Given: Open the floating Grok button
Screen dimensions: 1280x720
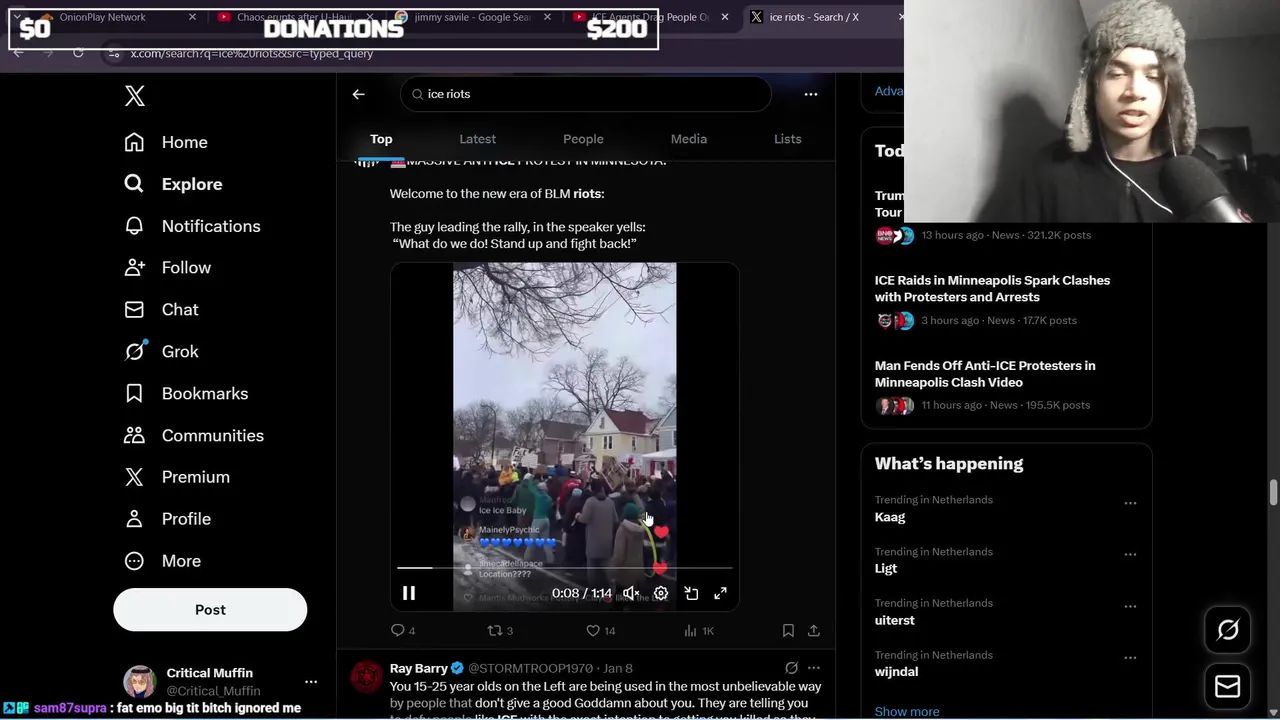Looking at the screenshot, I should 1228,630.
